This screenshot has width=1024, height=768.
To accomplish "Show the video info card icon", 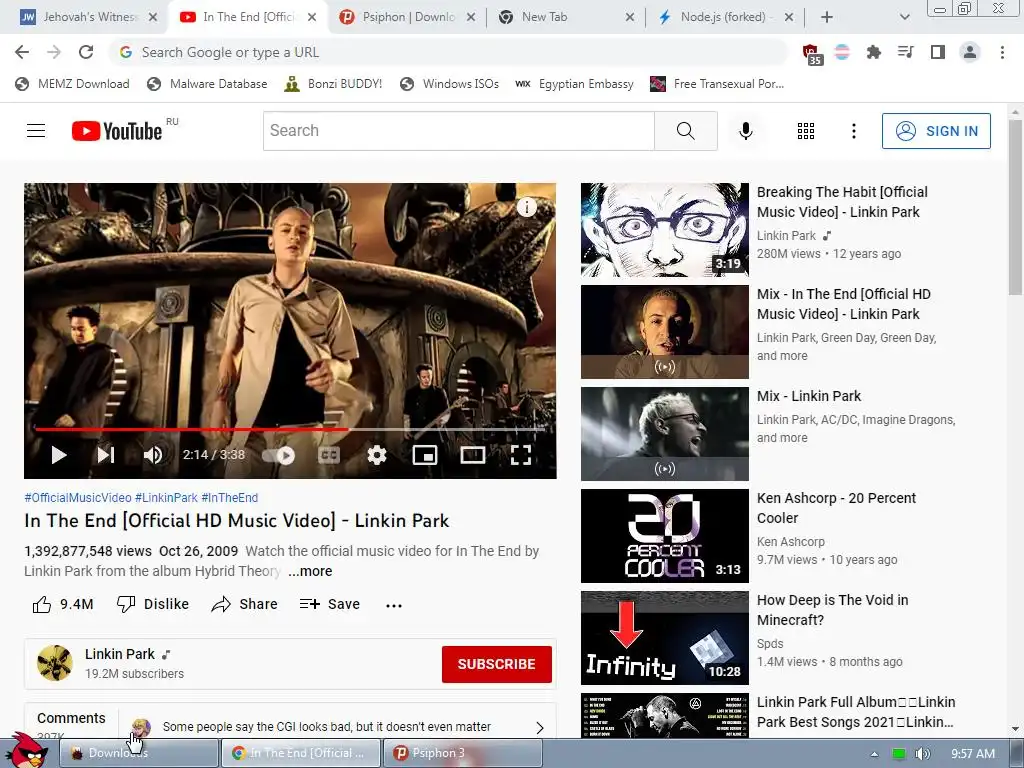I will click(526, 207).
